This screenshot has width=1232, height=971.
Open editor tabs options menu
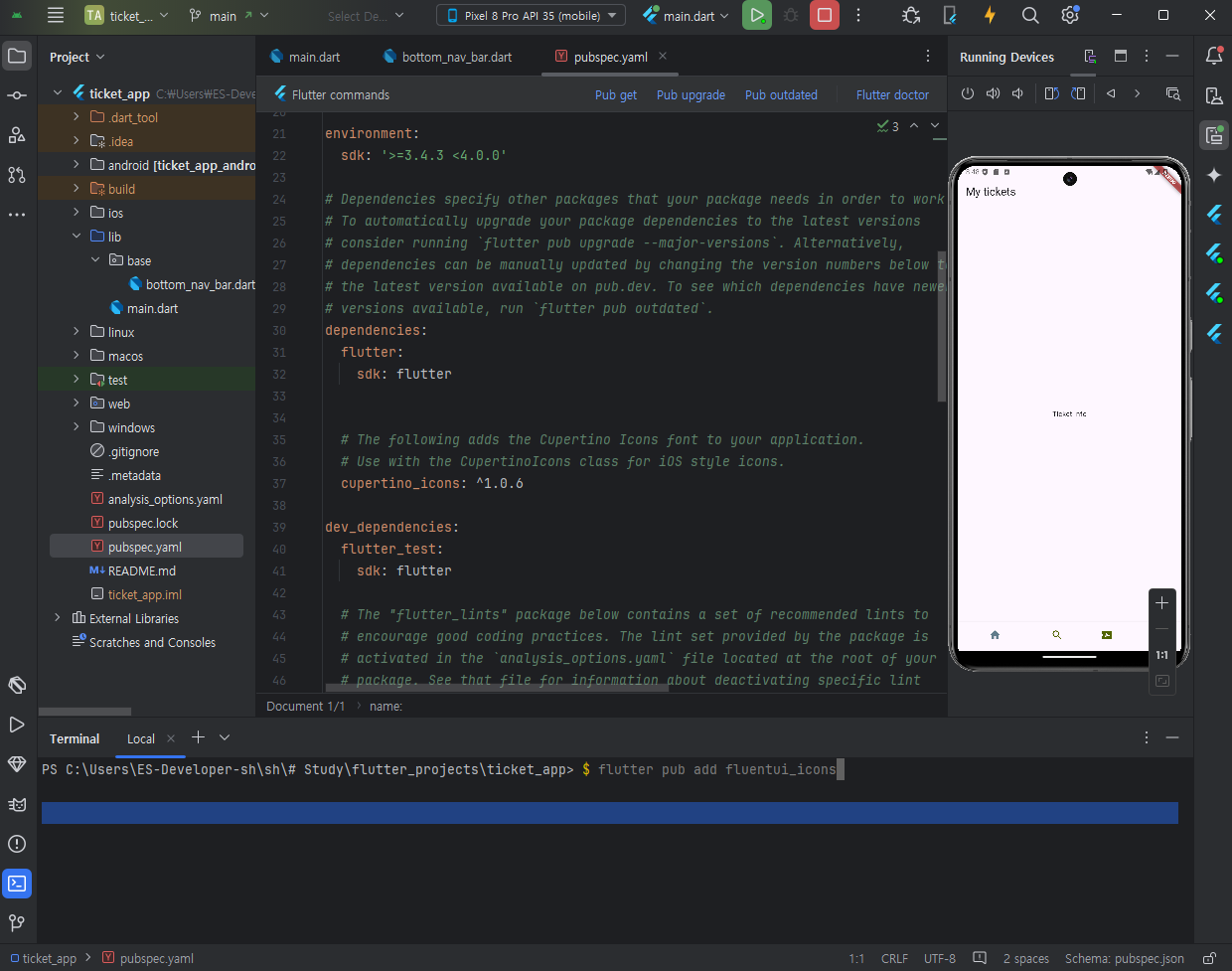click(928, 57)
